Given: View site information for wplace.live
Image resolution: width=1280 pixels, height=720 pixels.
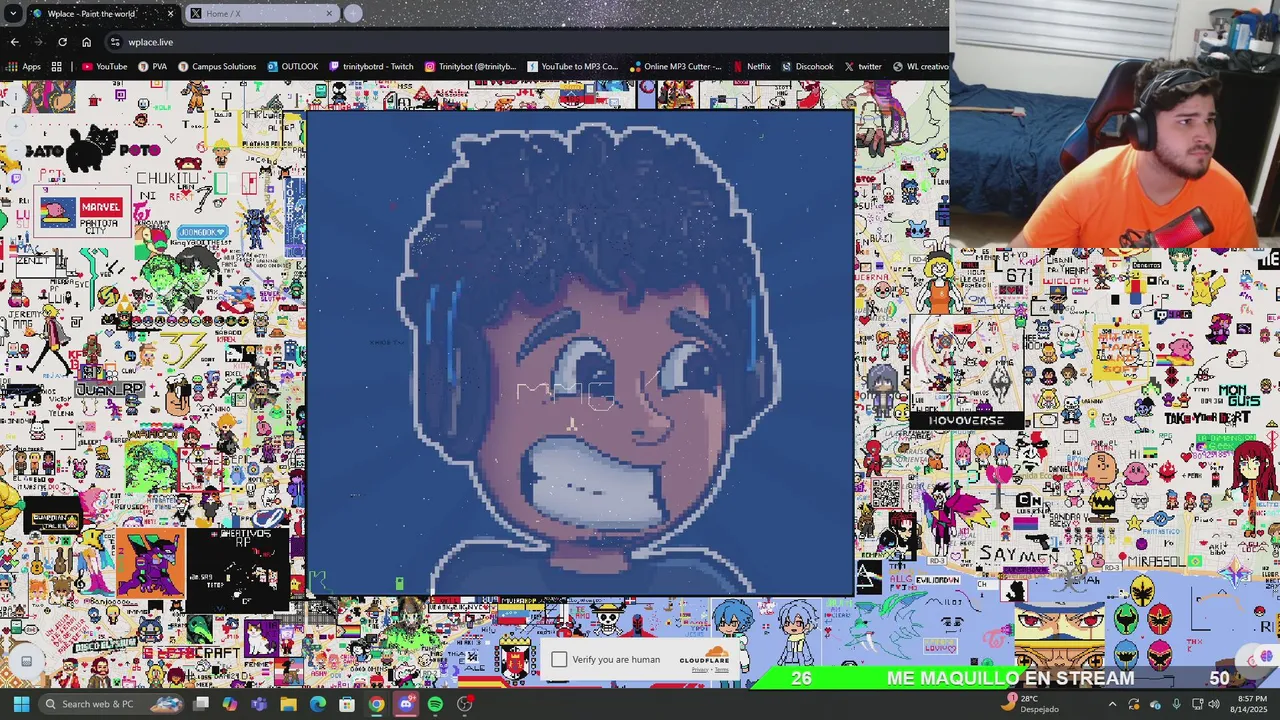Looking at the screenshot, I should pyautogui.click(x=115, y=42).
